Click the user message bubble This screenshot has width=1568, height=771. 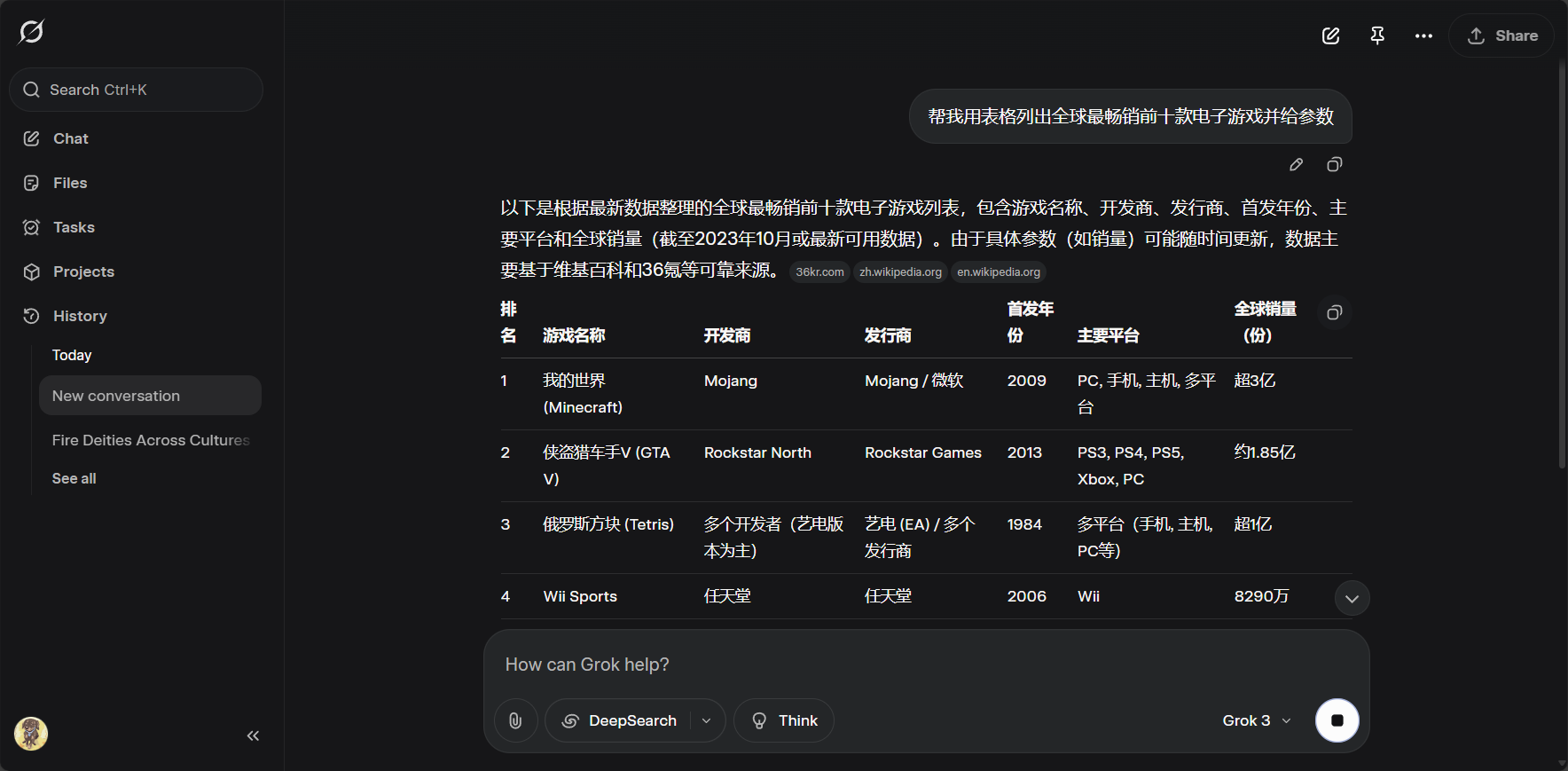tap(1131, 116)
